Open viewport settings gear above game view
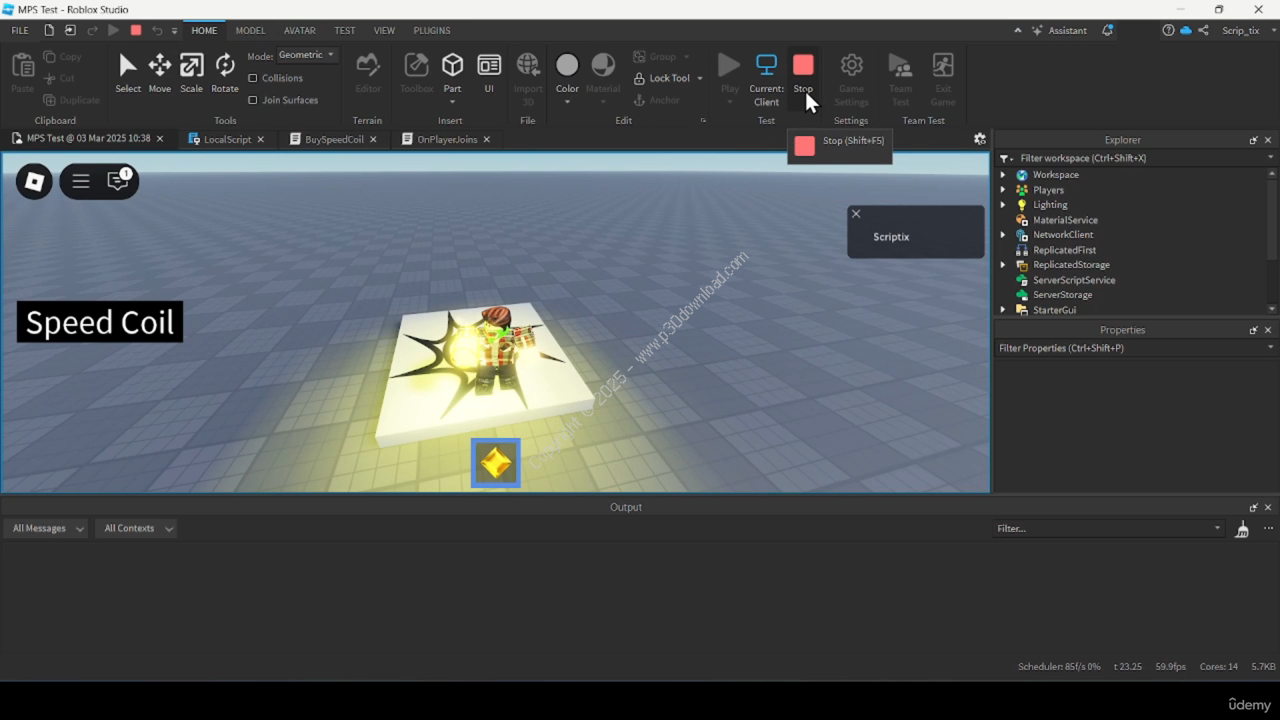Viewport: 1280px width, 720px height. [x=980, y=139]
